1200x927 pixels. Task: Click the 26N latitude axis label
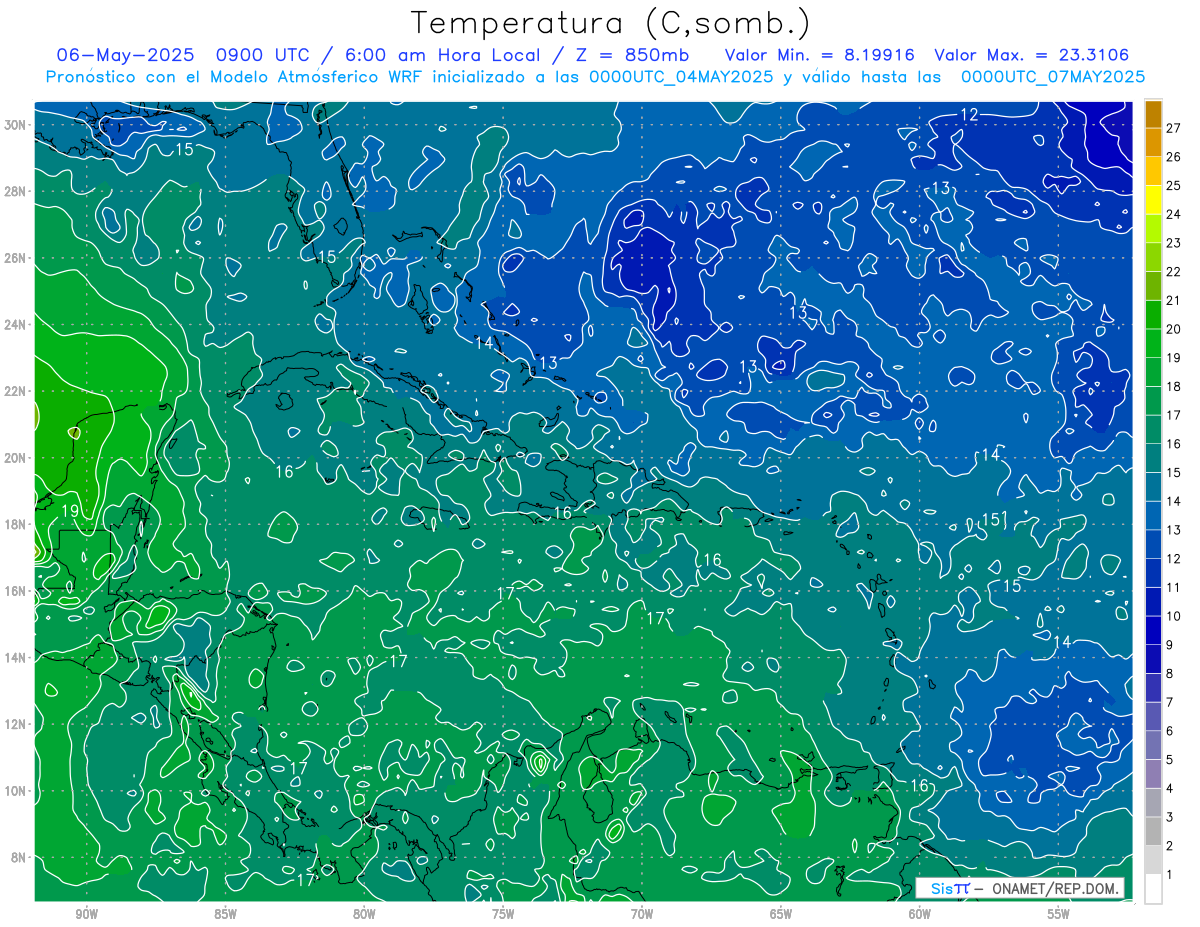click(x=15, y=258)
